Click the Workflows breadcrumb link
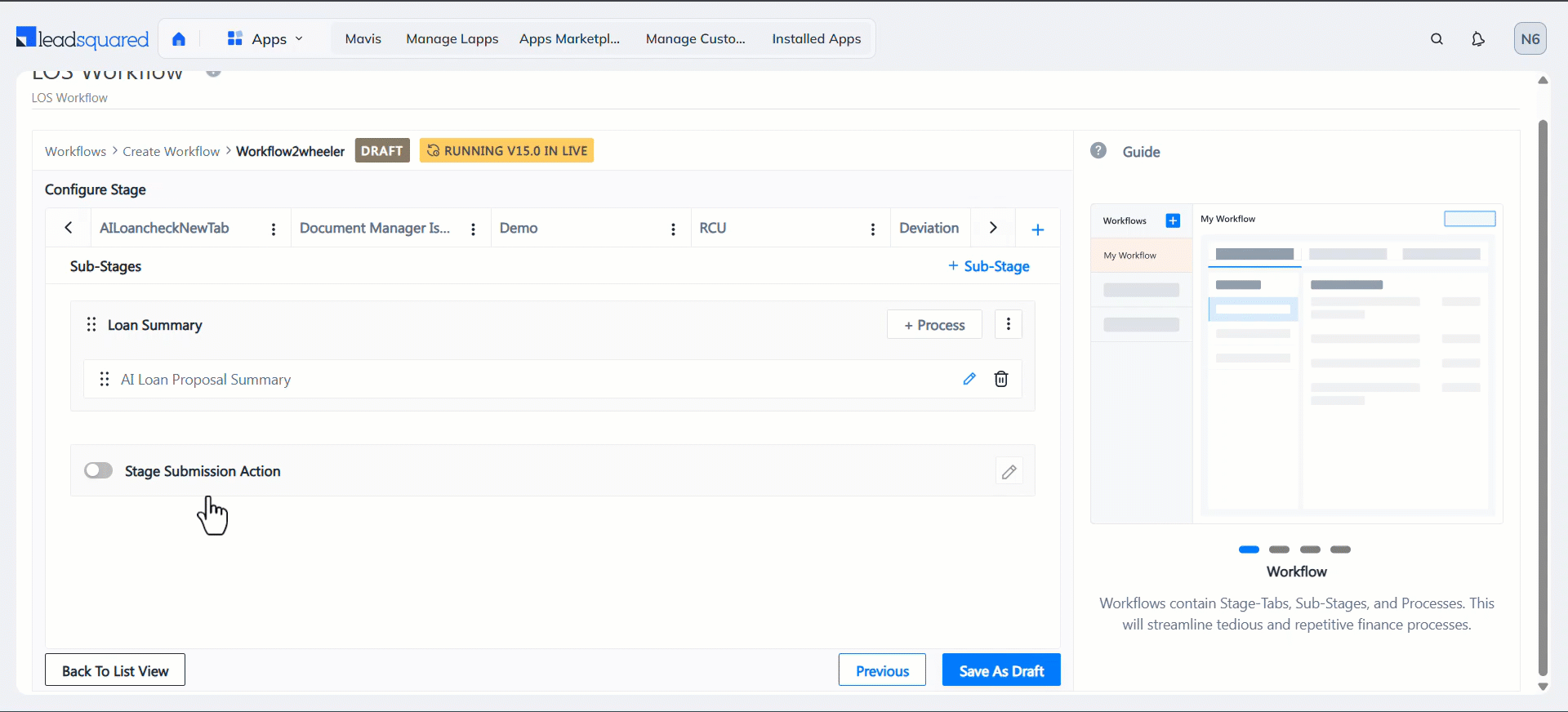The height and width of the screenshot is (712, 1568). coord(75,151)
